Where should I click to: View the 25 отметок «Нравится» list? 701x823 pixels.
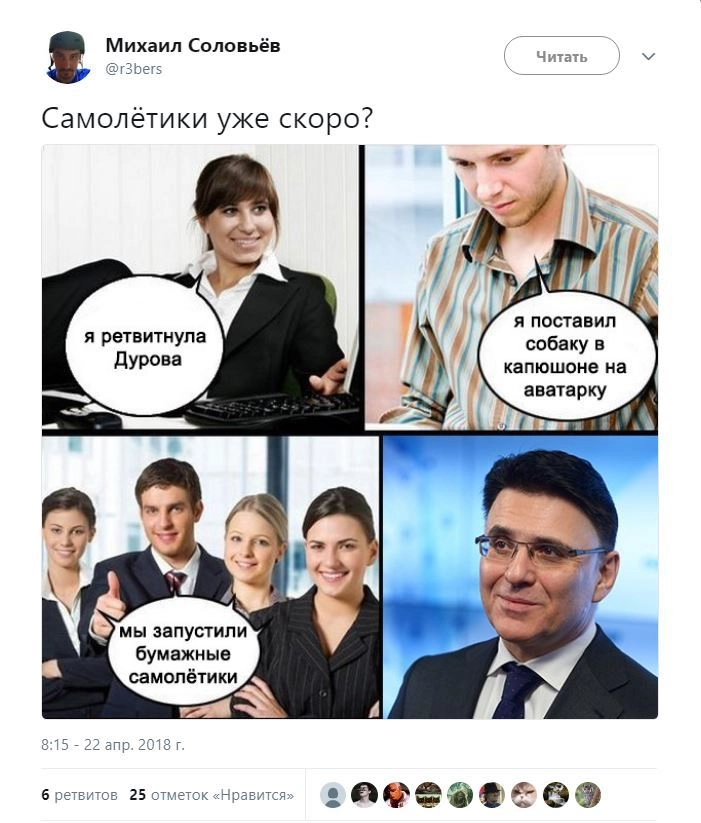pos(212,795)
